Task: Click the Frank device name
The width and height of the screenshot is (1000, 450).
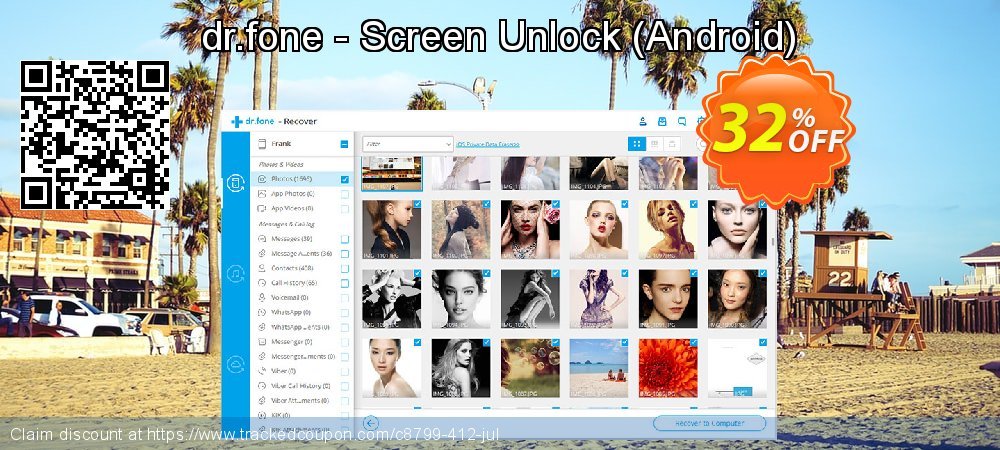Action: pos(281,144)
